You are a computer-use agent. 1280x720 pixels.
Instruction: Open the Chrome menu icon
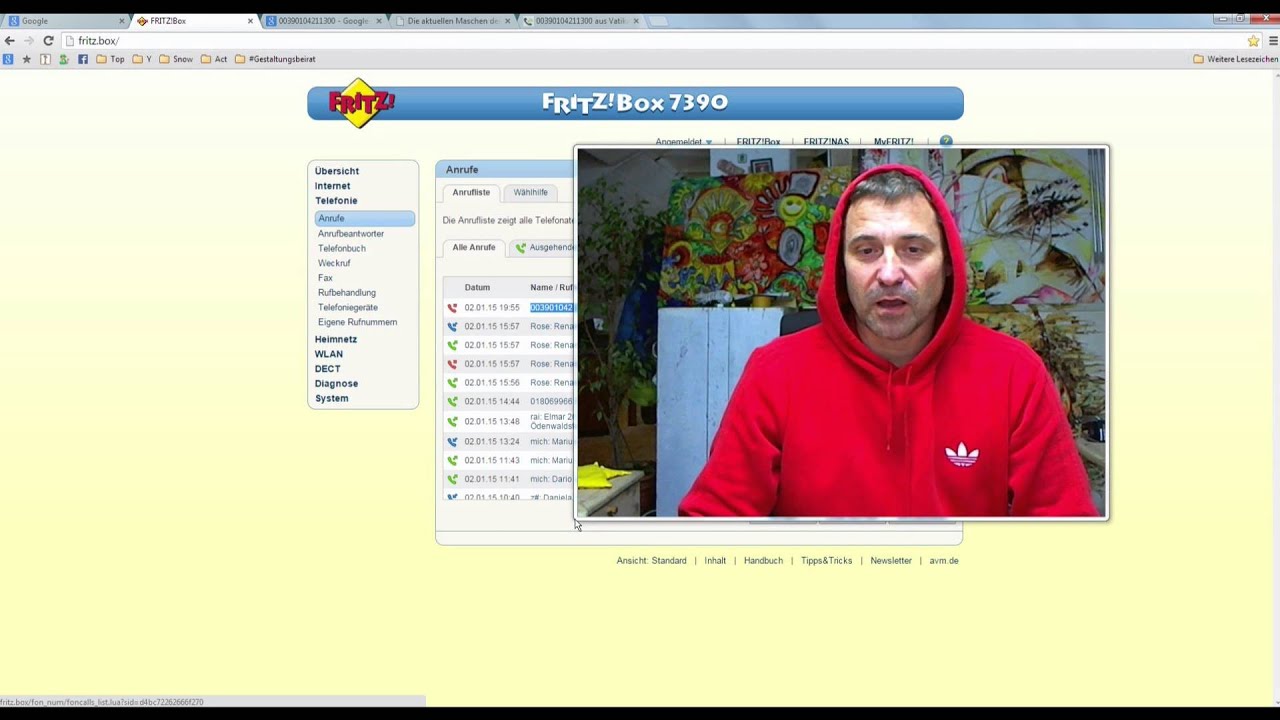1273,41
